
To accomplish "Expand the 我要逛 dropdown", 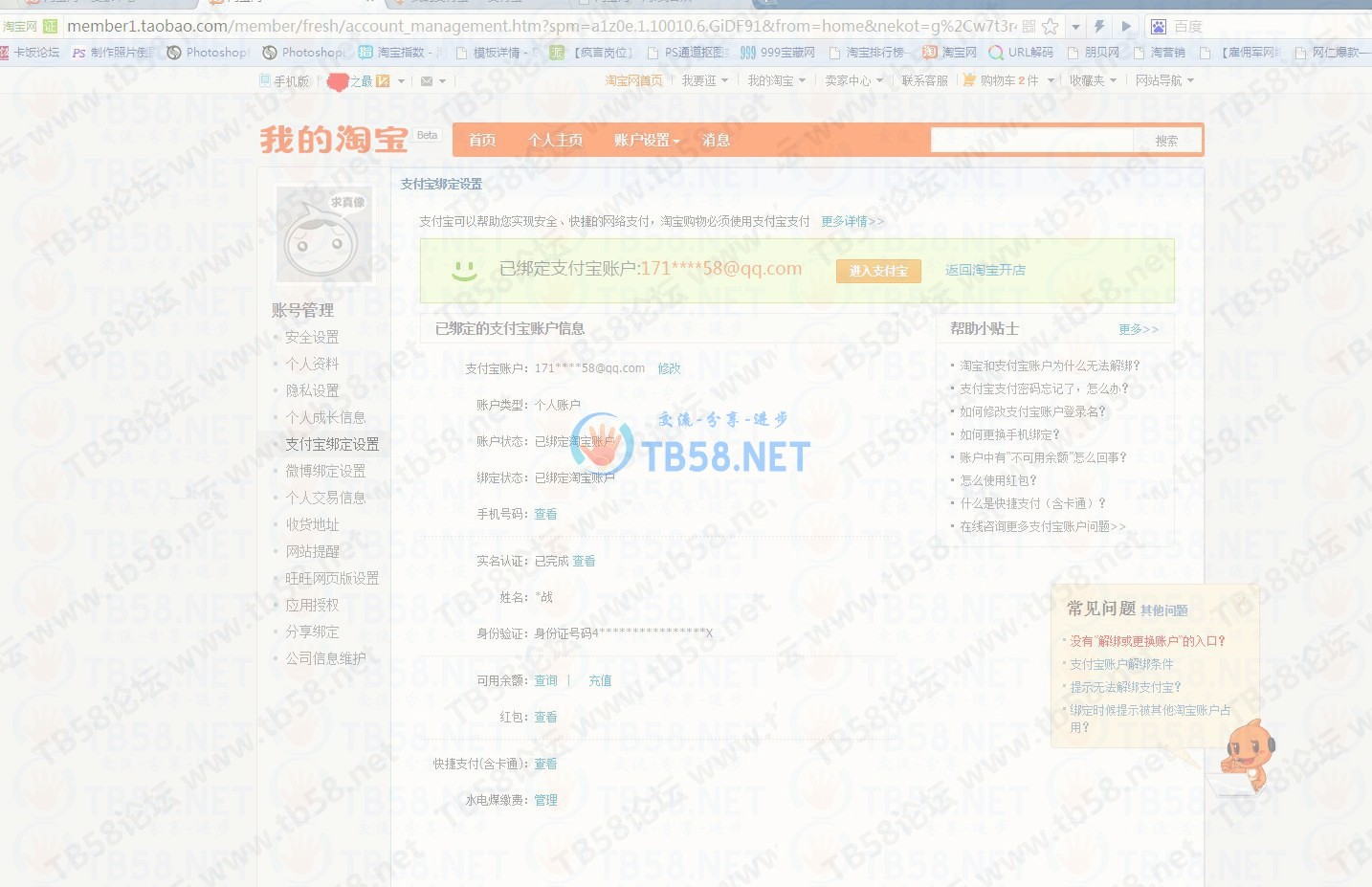I will tap(705, 80).
